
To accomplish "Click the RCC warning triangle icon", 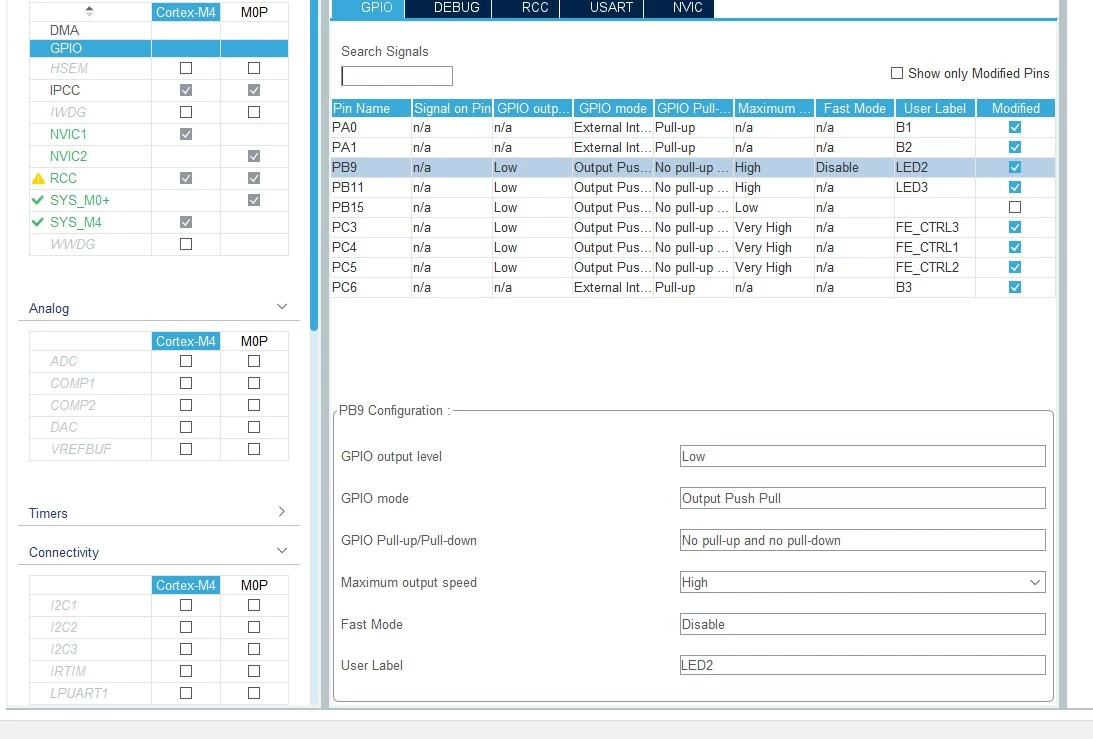I will (38, 178).
